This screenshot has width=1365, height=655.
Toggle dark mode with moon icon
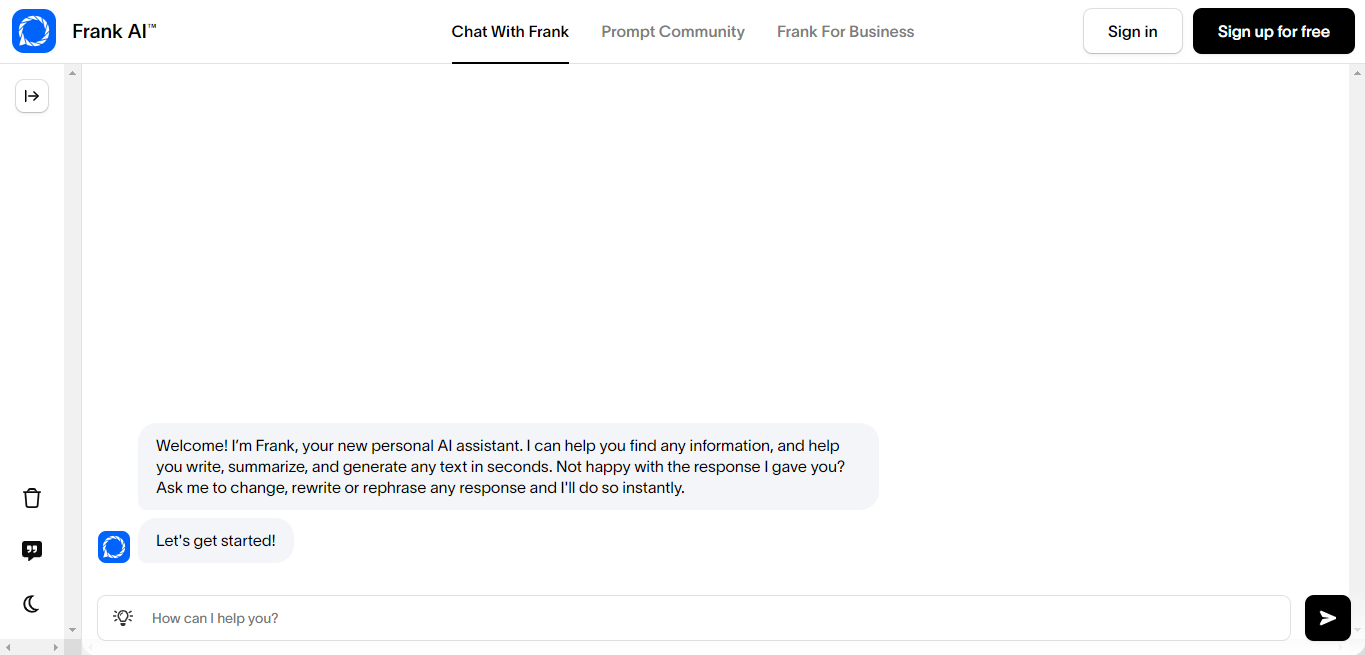tap(32, 603)
